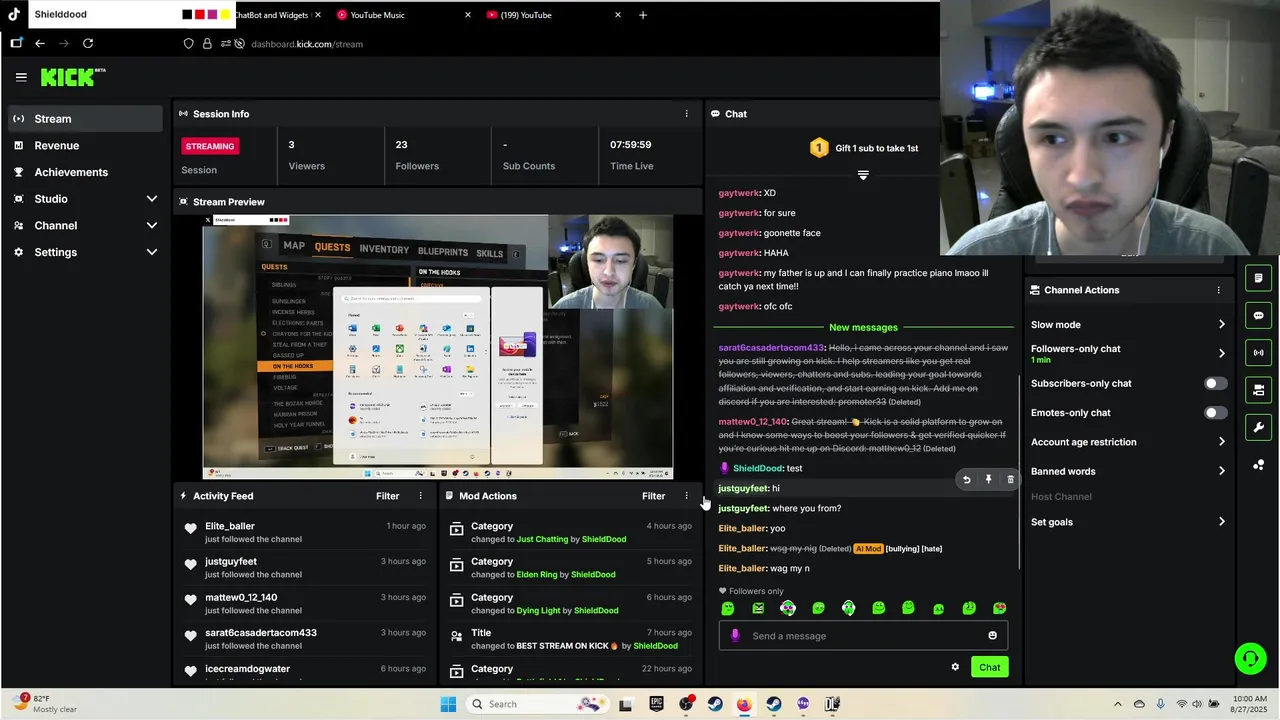Open Followers-only chat settings
Image resolution: width=1280 pixels, height=720 pixels.
tap(1128, 353)
